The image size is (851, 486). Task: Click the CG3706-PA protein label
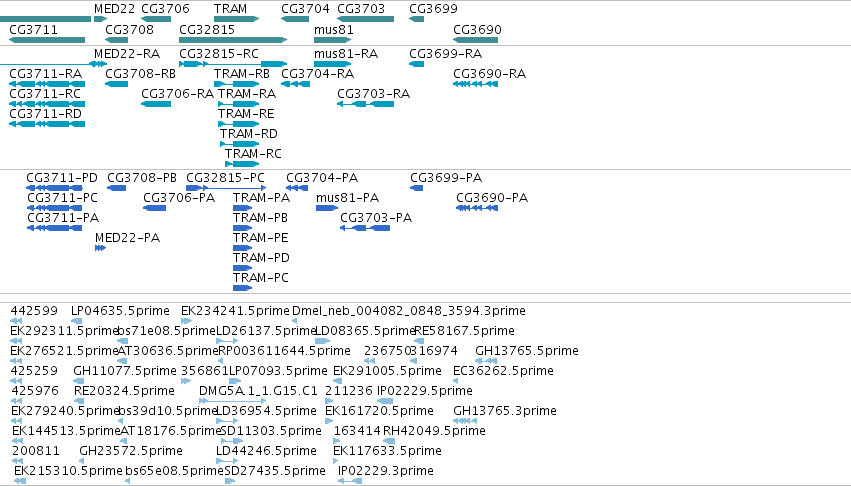[x=179, y=198]
